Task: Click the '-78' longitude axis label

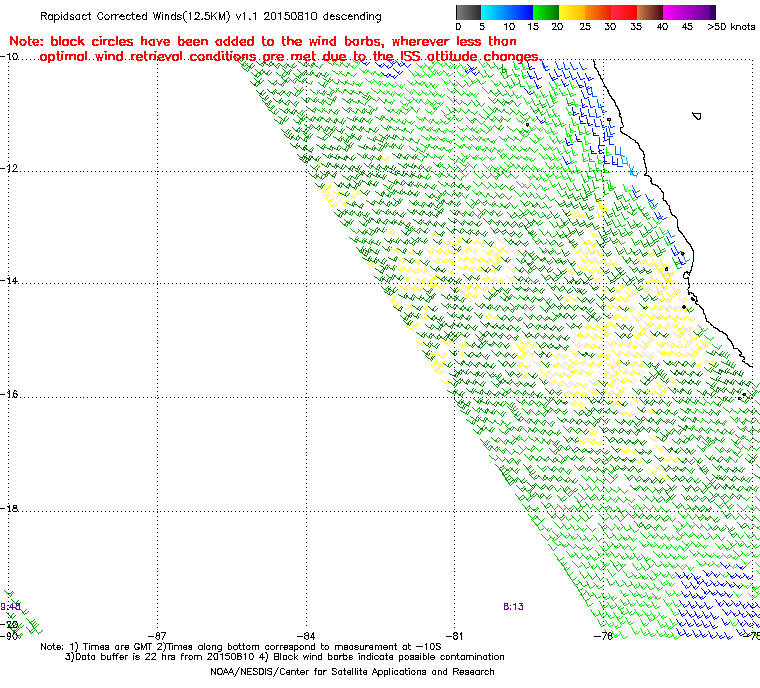Action: [x=603, y=636]
